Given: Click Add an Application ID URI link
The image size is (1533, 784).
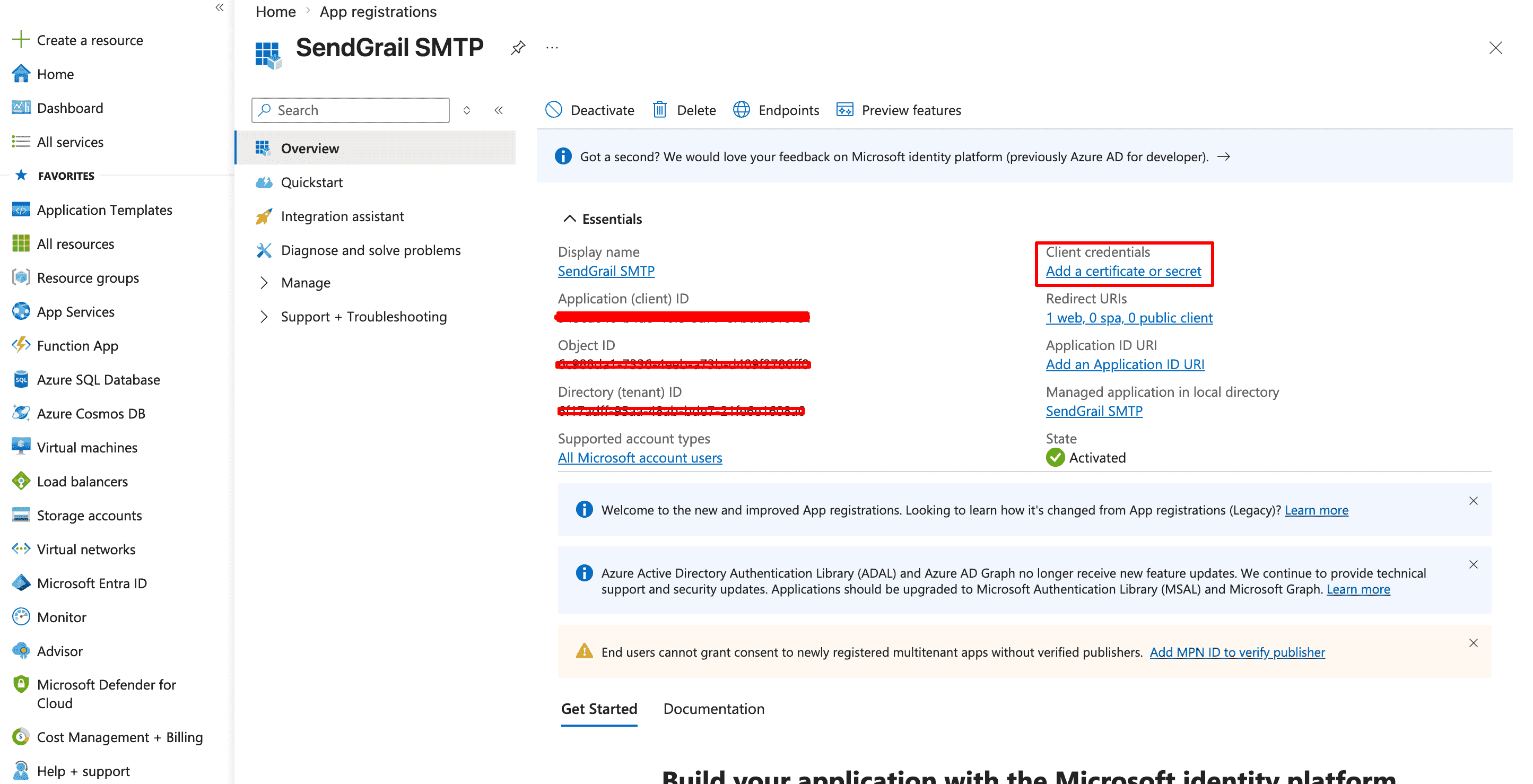Looking at the screenshot, I should point(1125,364).
